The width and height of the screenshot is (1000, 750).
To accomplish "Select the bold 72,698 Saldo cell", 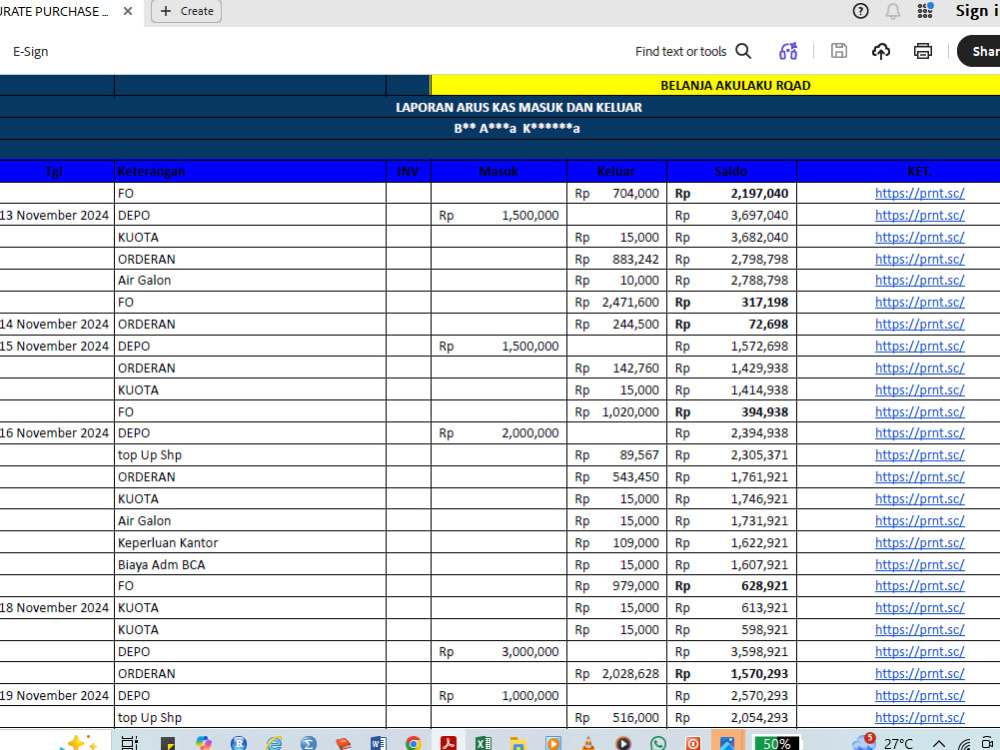I will (x=732, y=324).
